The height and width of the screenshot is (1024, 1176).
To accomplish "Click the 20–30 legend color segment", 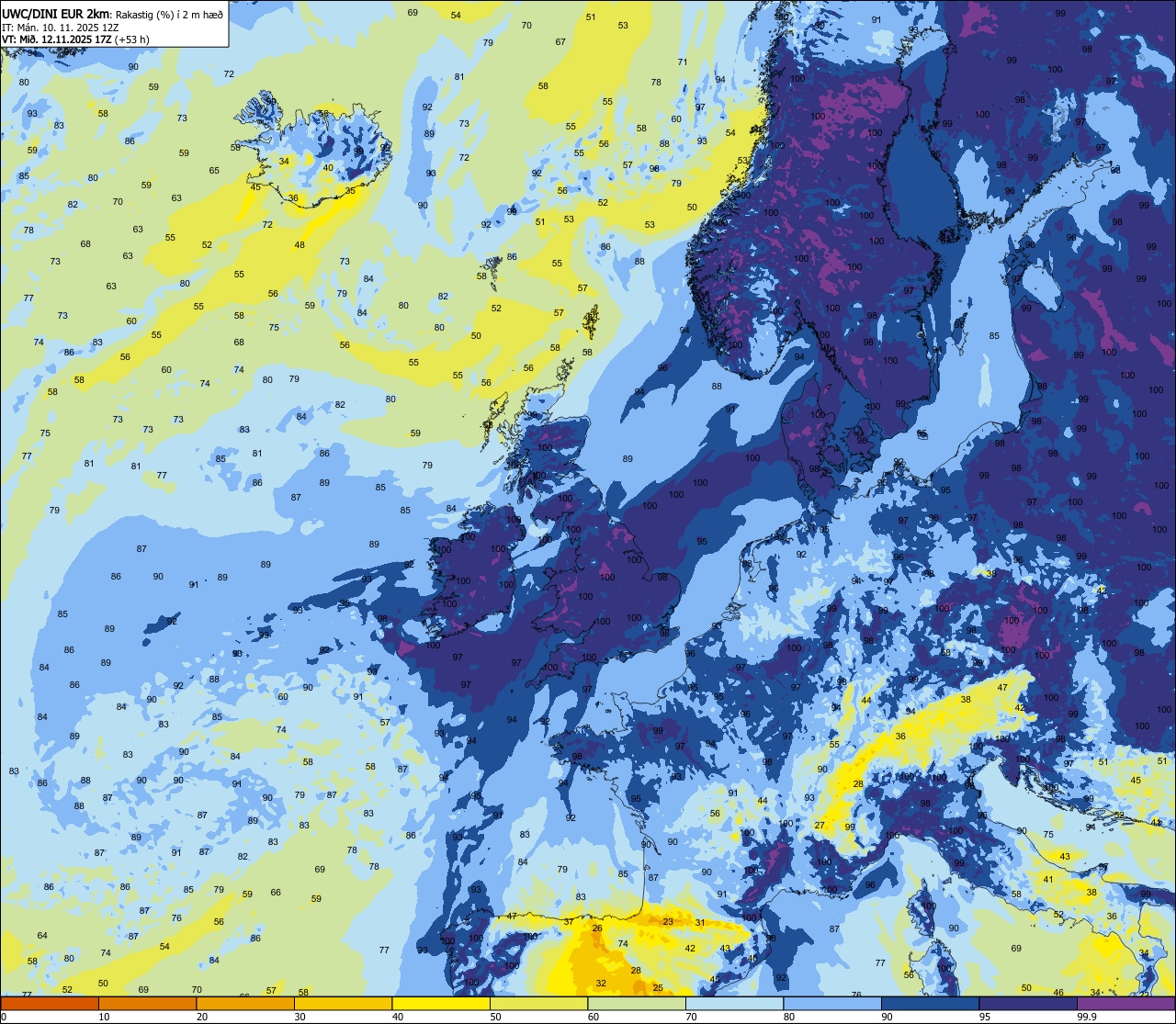I will 245,1003.
